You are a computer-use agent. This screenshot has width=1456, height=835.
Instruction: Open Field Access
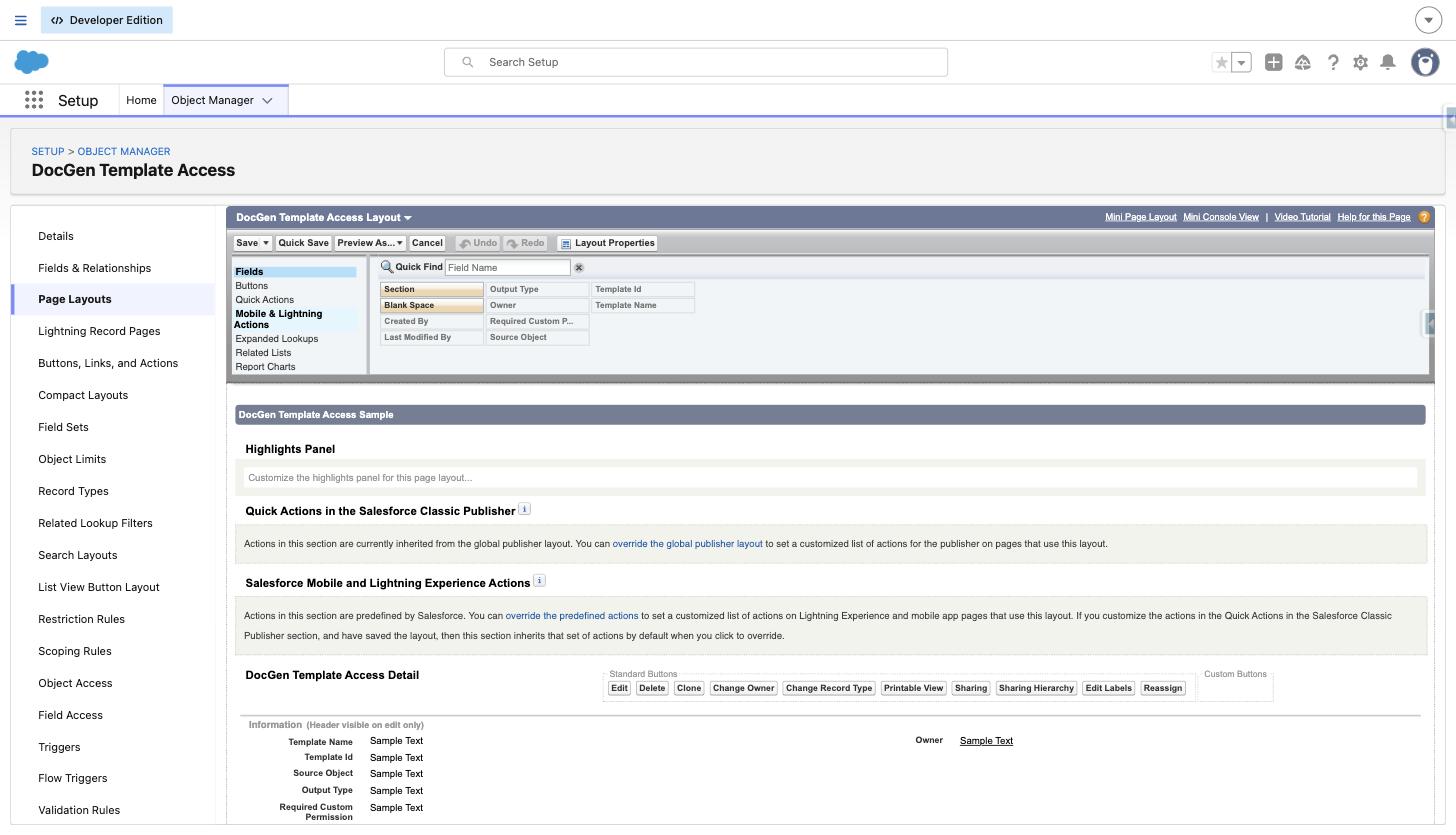(x=70, y=715)
